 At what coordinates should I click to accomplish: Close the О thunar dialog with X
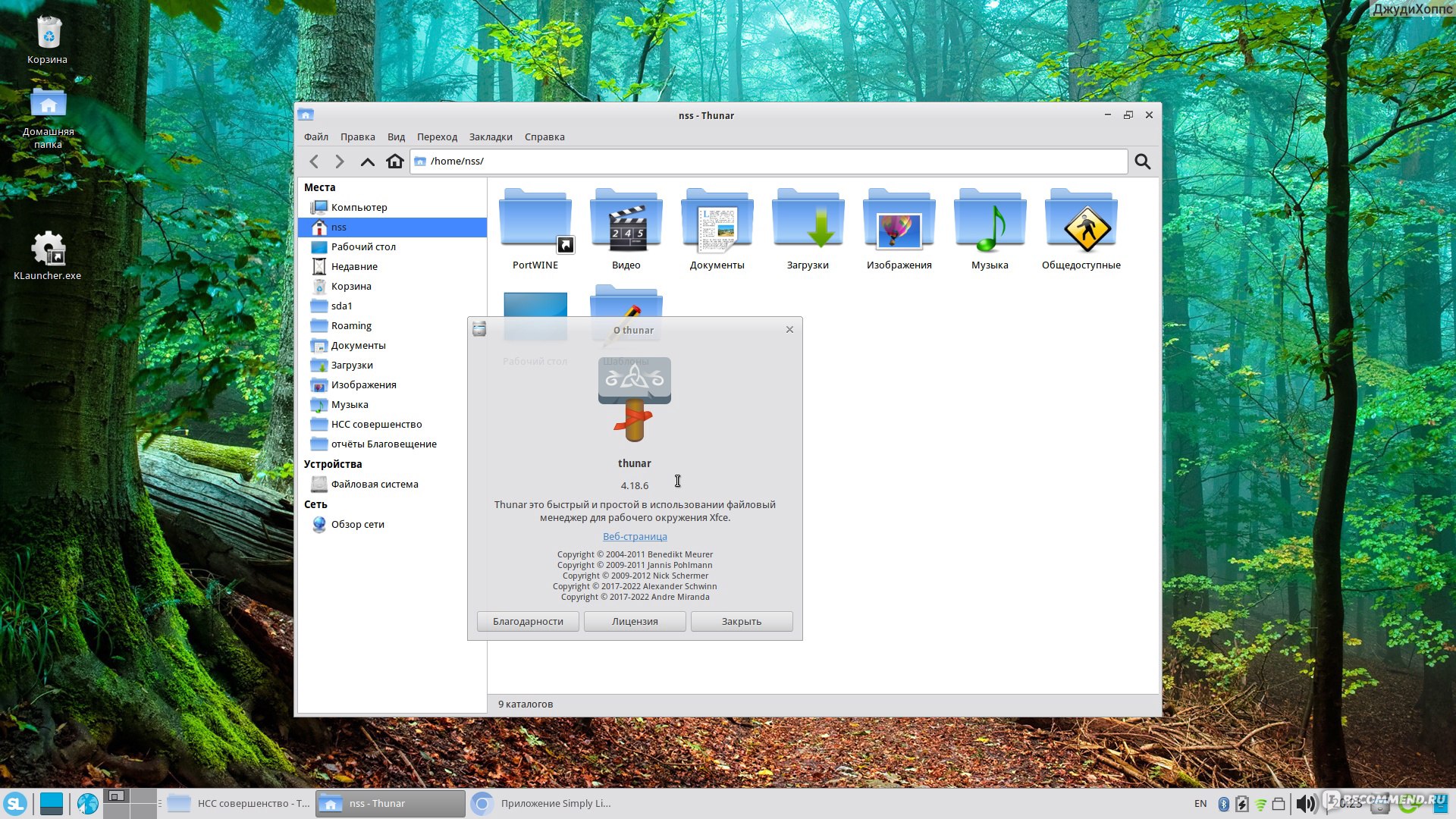[789, 329]
